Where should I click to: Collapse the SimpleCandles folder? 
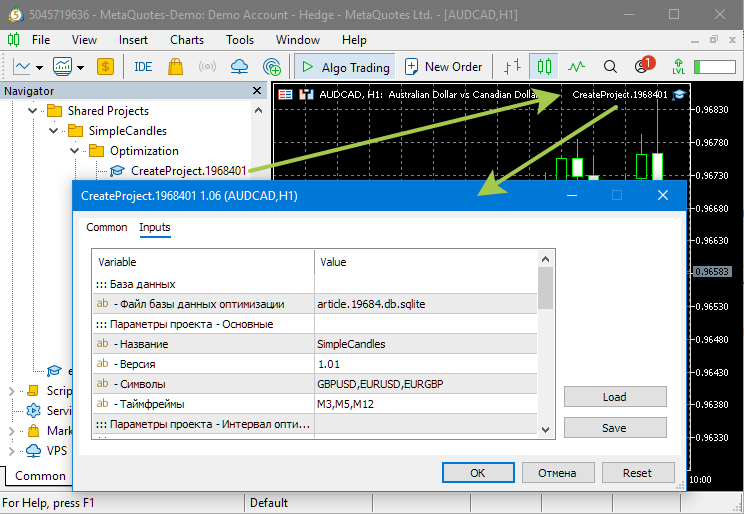(54, 131)
